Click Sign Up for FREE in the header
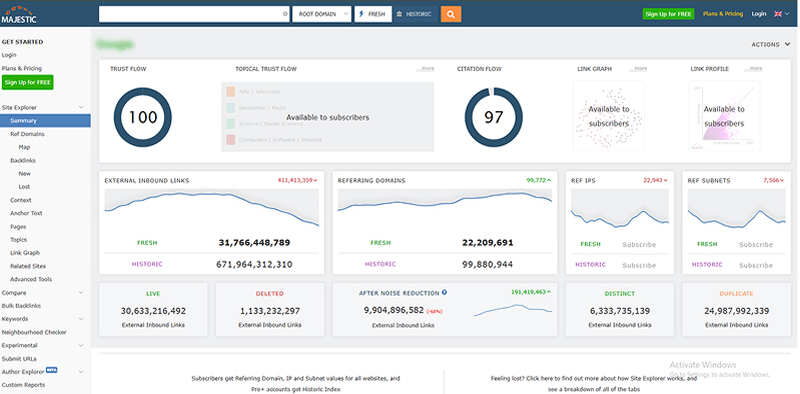800x394 pixels. (x=668, y=14)
